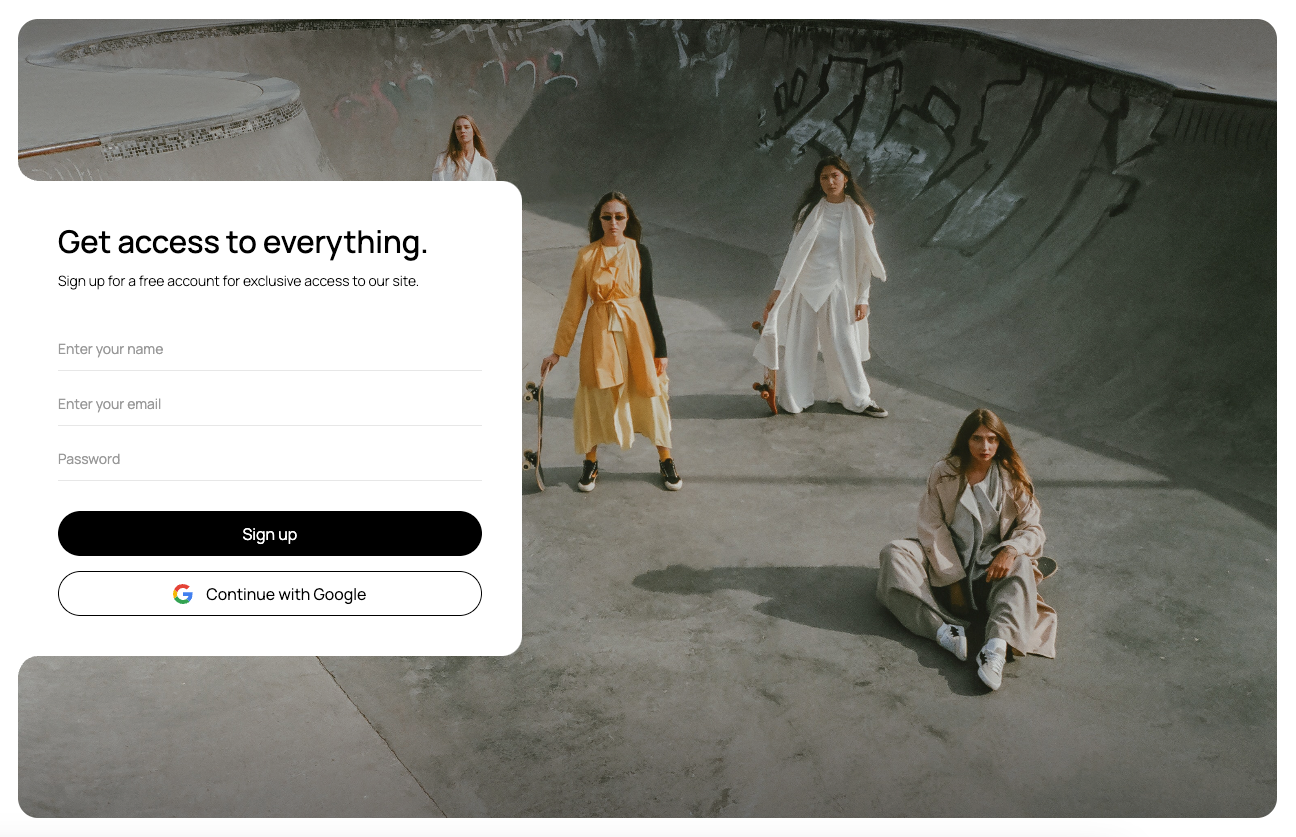Activate the Password input field
The height and width of the screenshot is (837, 1296).
coord(270,459)
